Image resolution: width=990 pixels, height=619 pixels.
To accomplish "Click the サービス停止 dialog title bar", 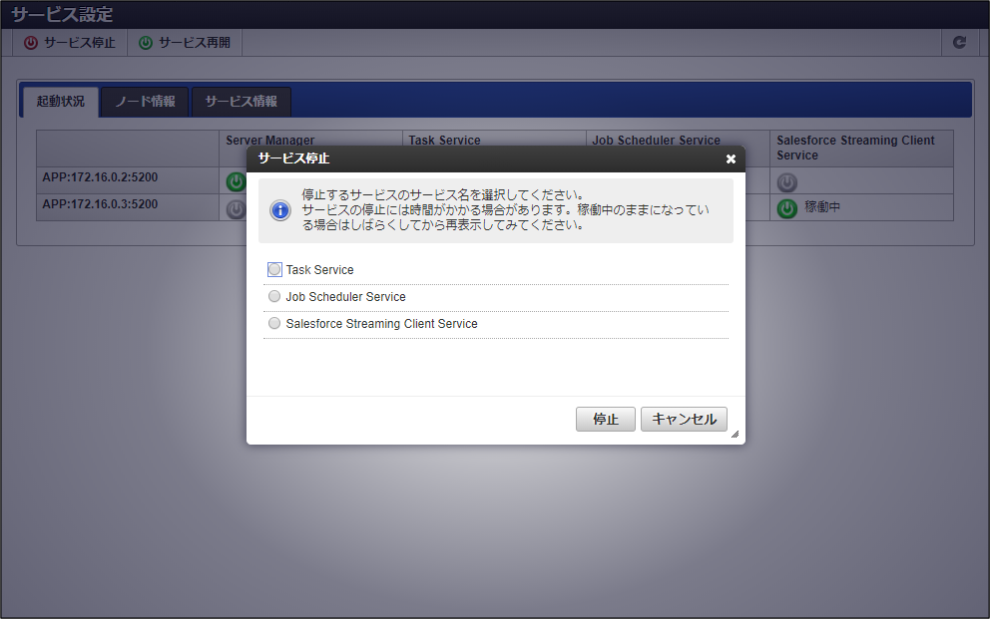I will (496, 159).
